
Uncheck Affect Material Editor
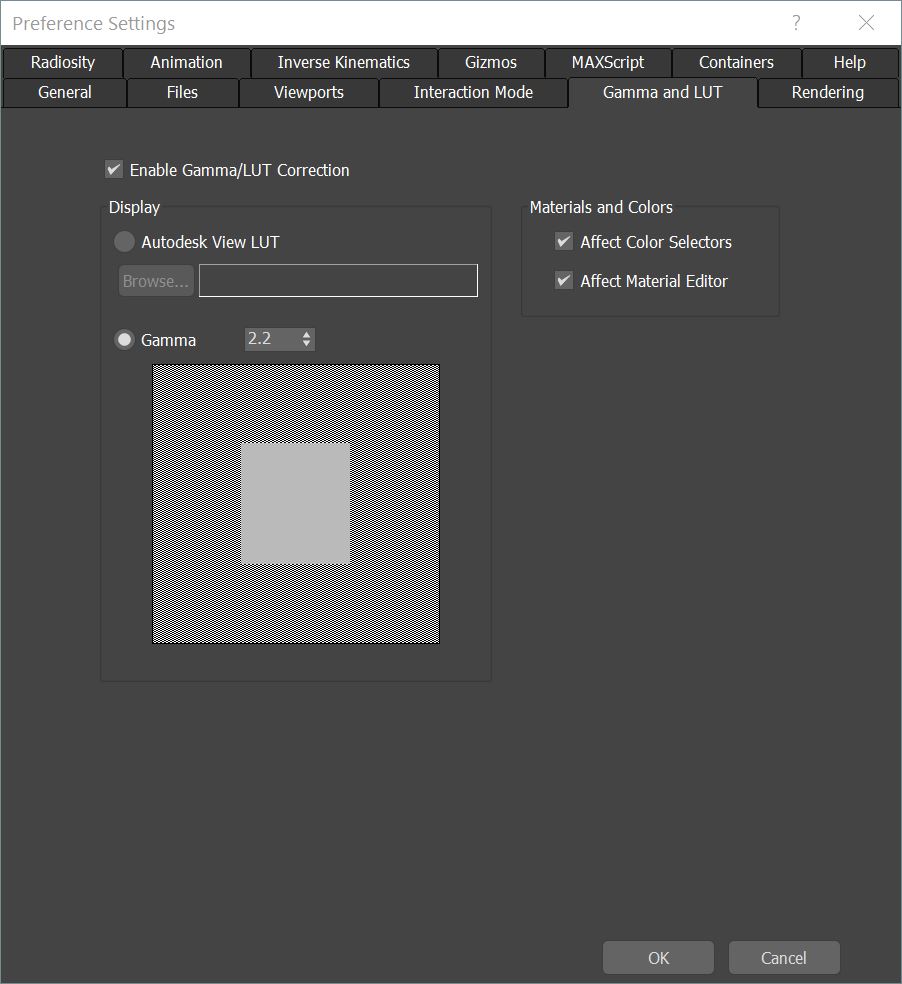(563, 280)
